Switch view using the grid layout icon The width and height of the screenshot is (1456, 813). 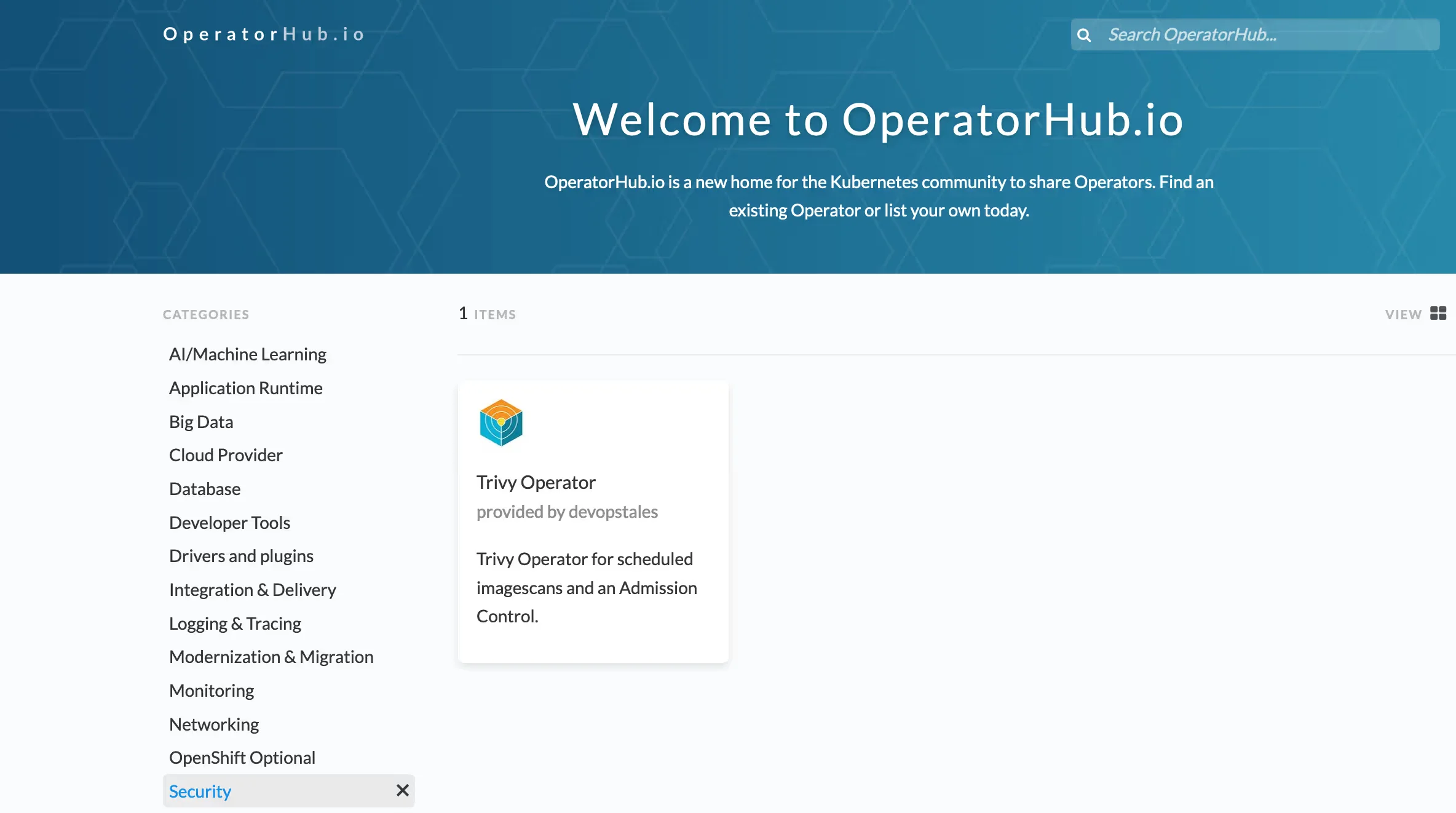point(1439,314)
